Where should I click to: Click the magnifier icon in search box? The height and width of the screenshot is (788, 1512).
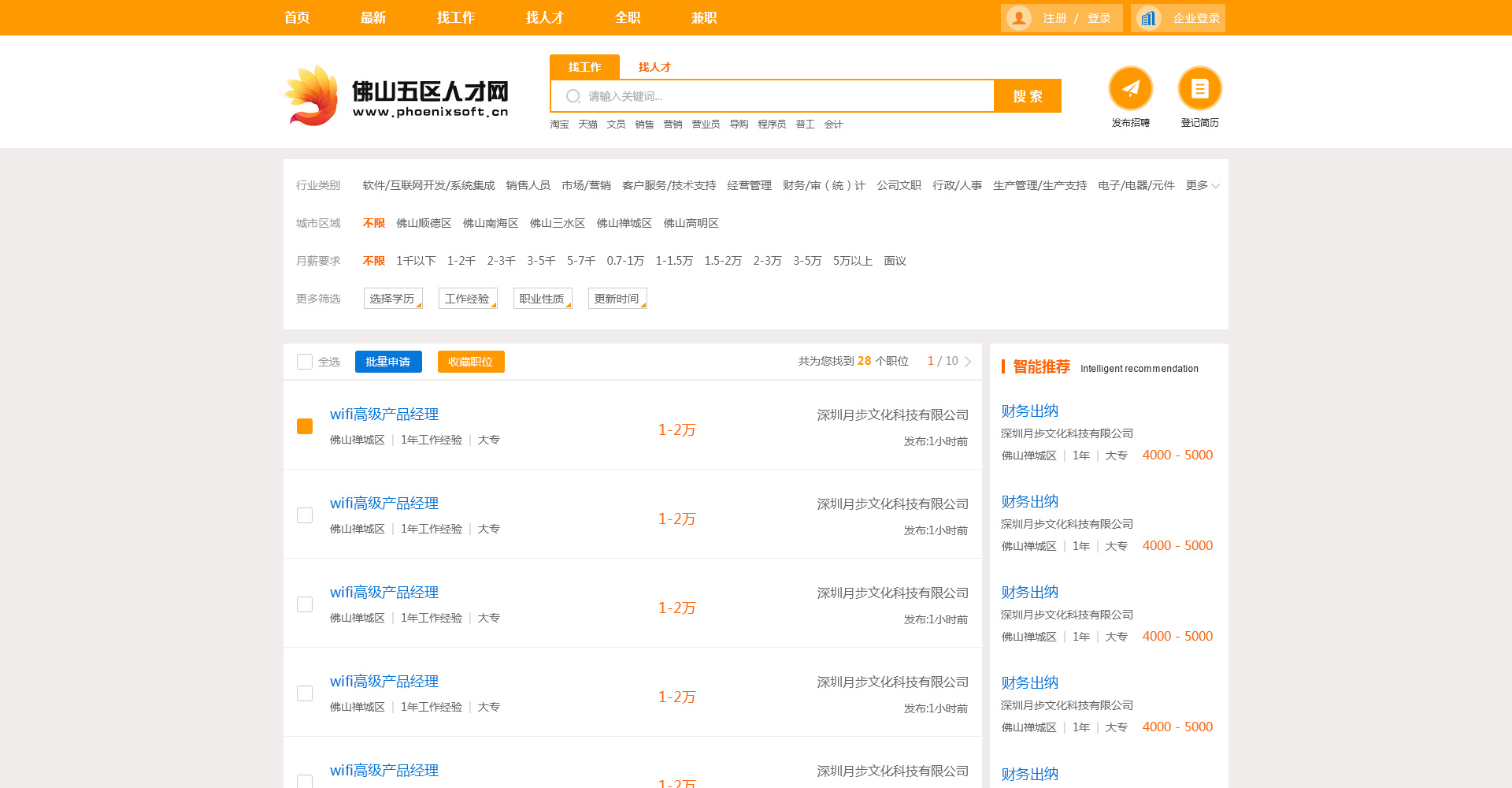[x=573, y=96]
